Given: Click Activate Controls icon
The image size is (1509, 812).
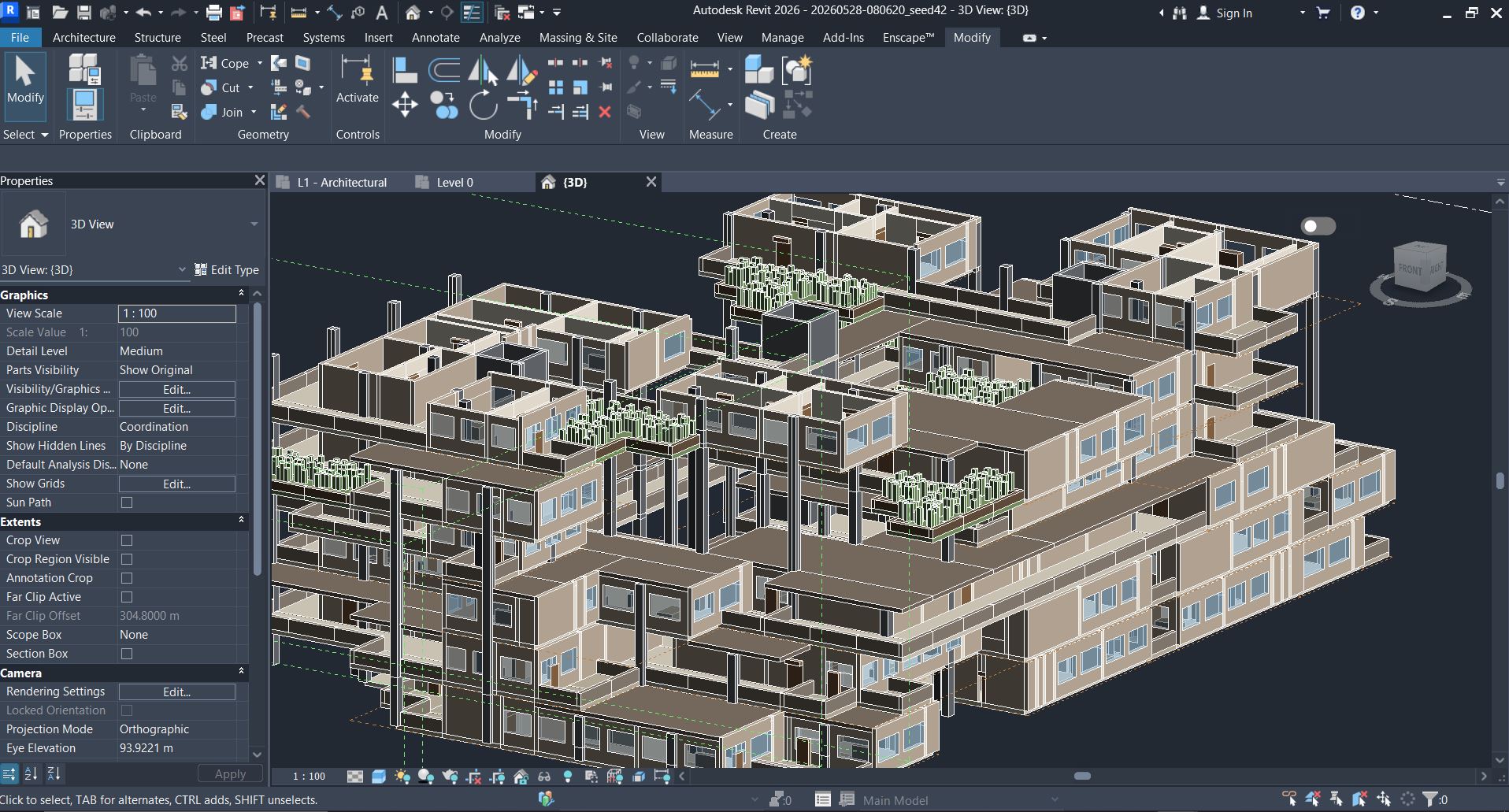Looking at the screenshot, I should [358, 71].
